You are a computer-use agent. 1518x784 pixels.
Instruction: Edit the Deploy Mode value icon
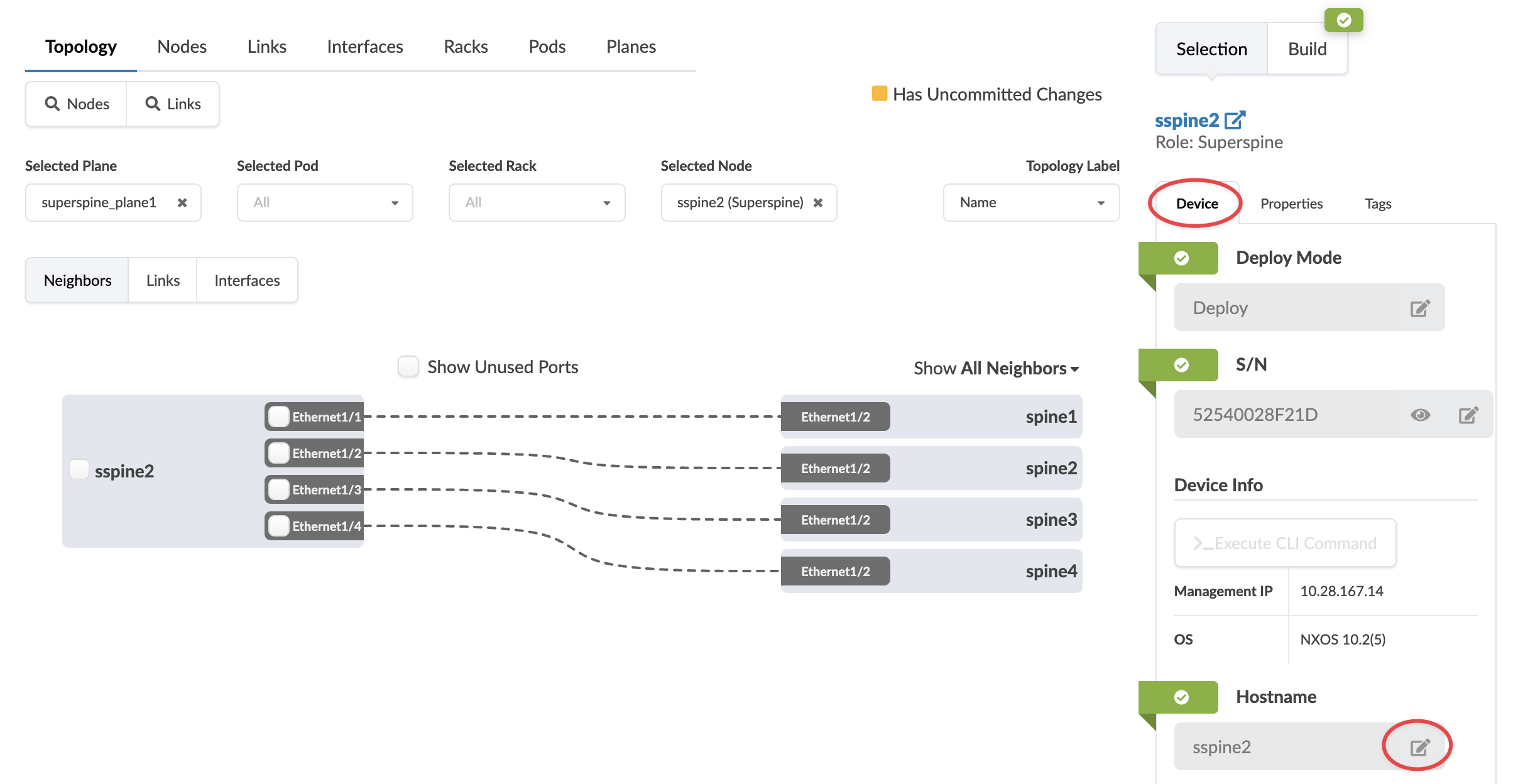tap(1419, 308)
